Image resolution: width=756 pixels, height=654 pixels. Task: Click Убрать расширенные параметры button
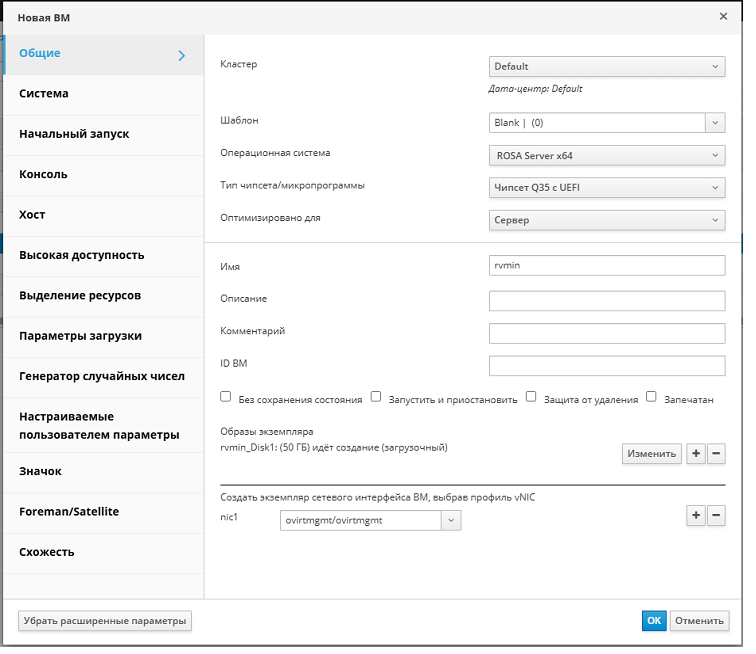(x=105, y=621)
